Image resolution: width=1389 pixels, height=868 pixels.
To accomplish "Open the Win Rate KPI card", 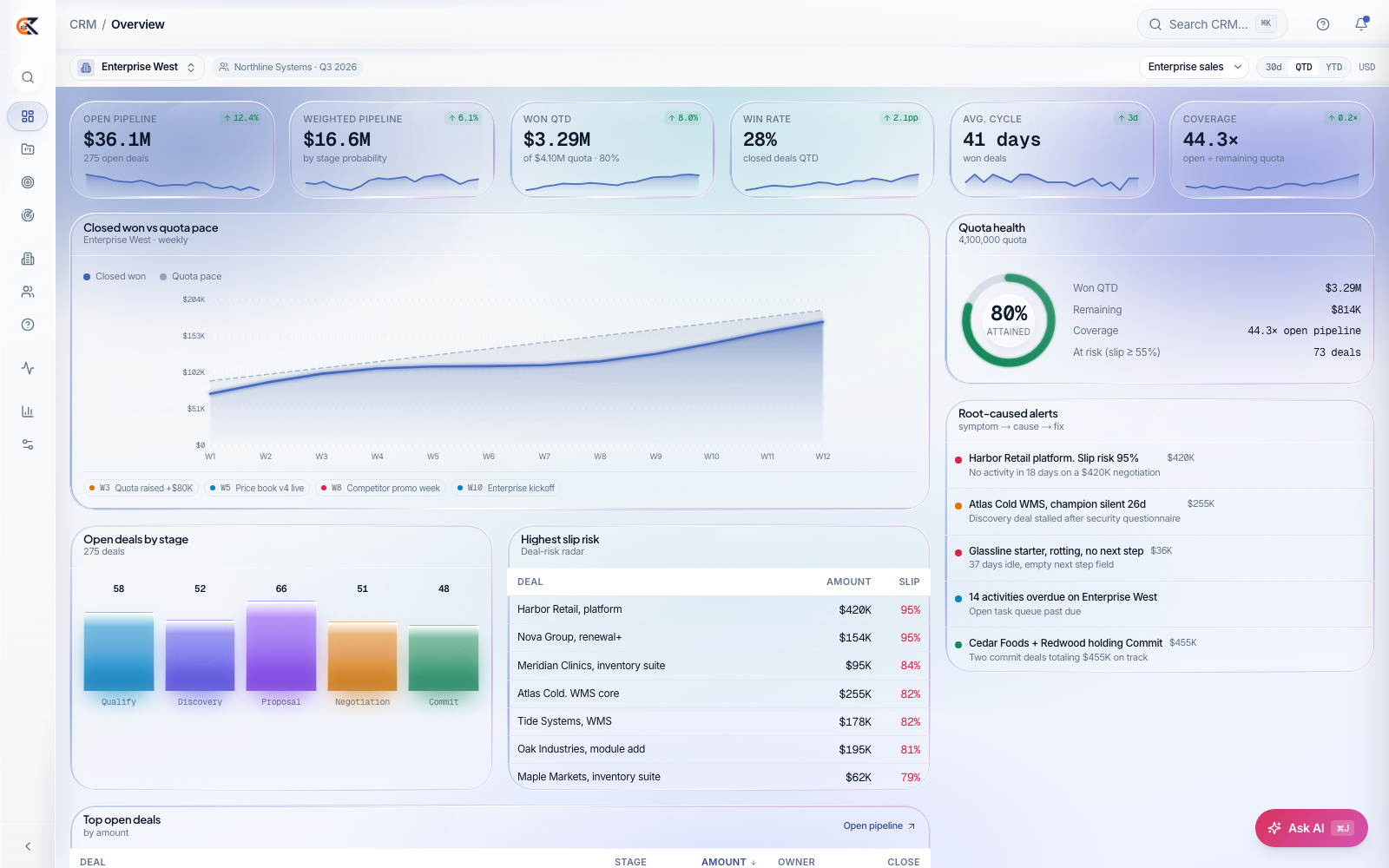I will [x=832, y=150].
